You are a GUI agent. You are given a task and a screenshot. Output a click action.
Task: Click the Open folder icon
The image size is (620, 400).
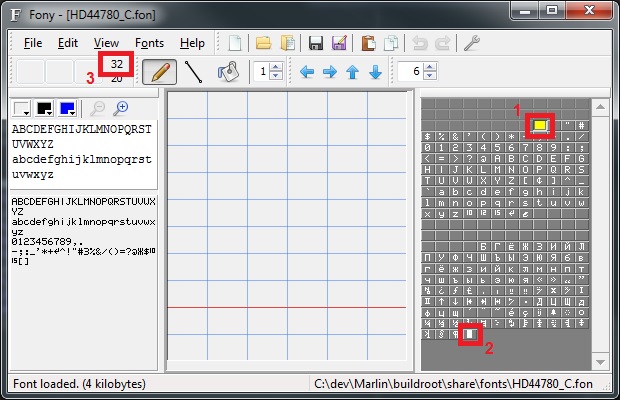point(263,43)
